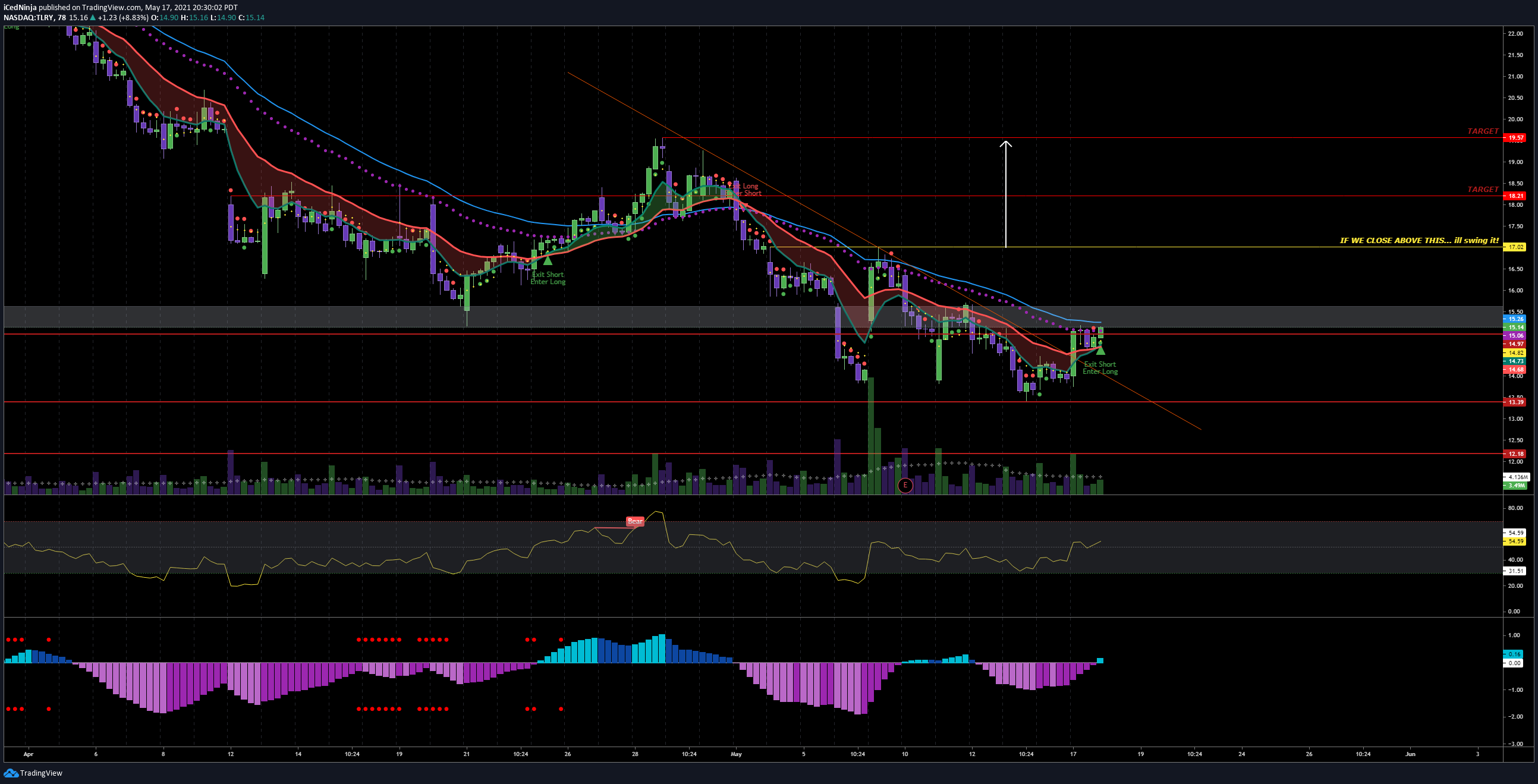Viewport: 1538px width, 784px height.
Task: Click the 31.51 RSI level label
Action: (x=1516, y=571)
